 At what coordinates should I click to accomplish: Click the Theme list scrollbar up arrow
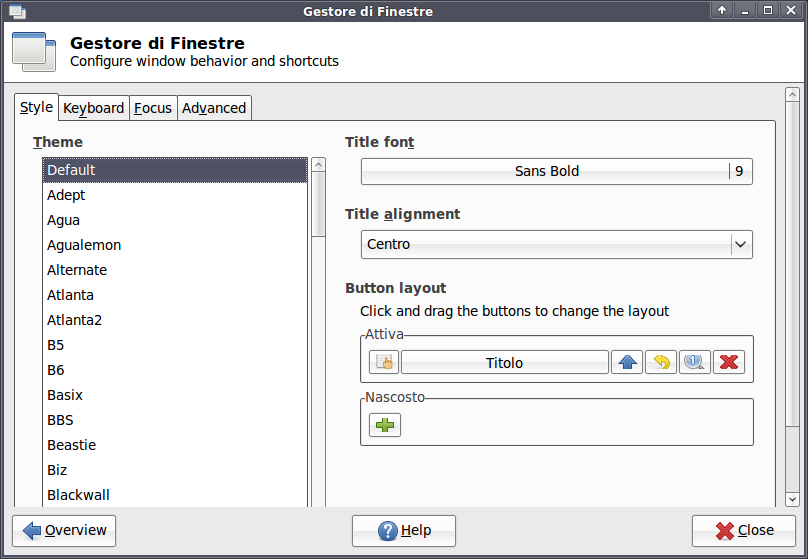pos(319,165)
